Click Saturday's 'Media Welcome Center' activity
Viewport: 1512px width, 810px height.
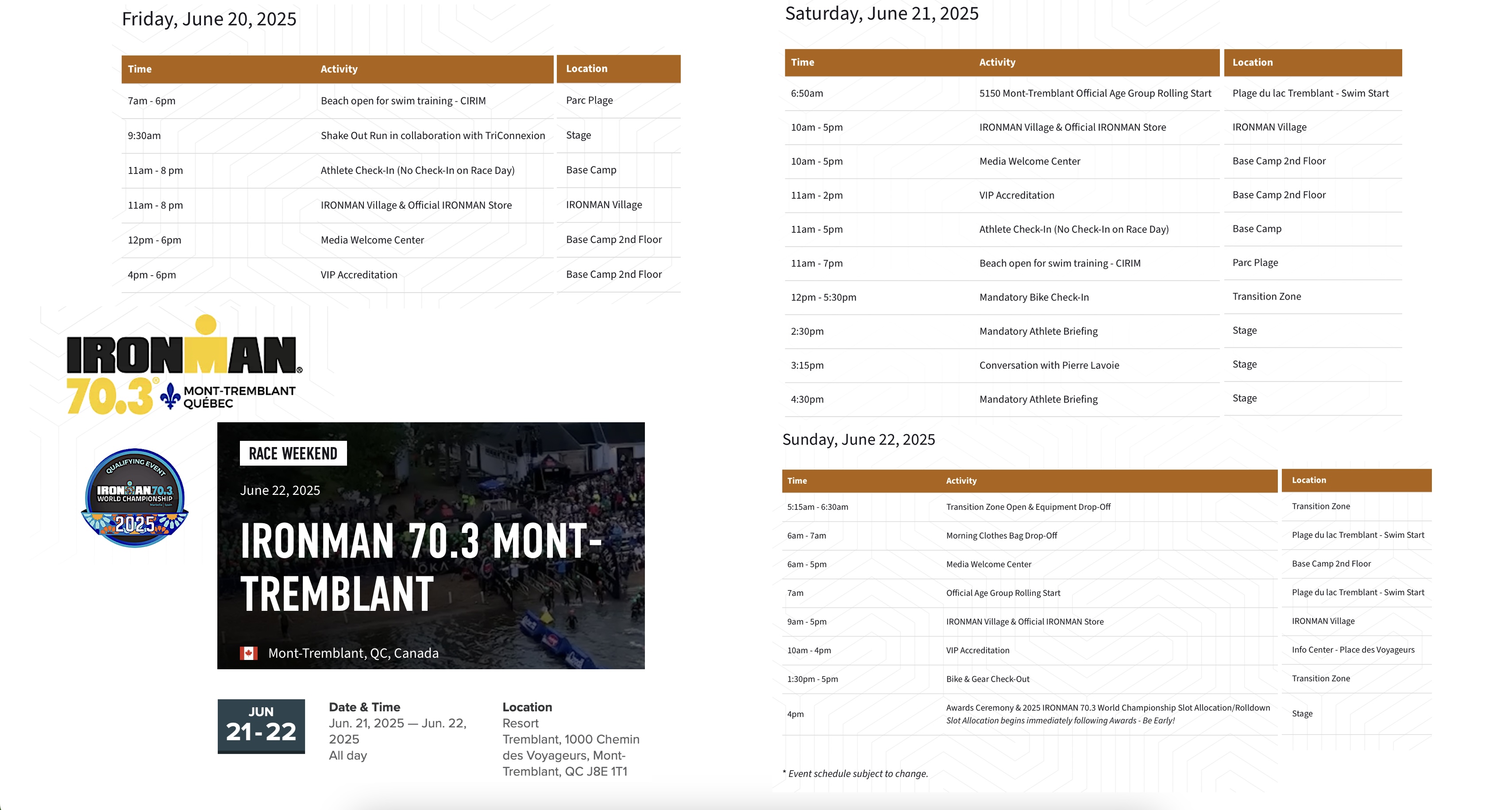coord(1030,162)
